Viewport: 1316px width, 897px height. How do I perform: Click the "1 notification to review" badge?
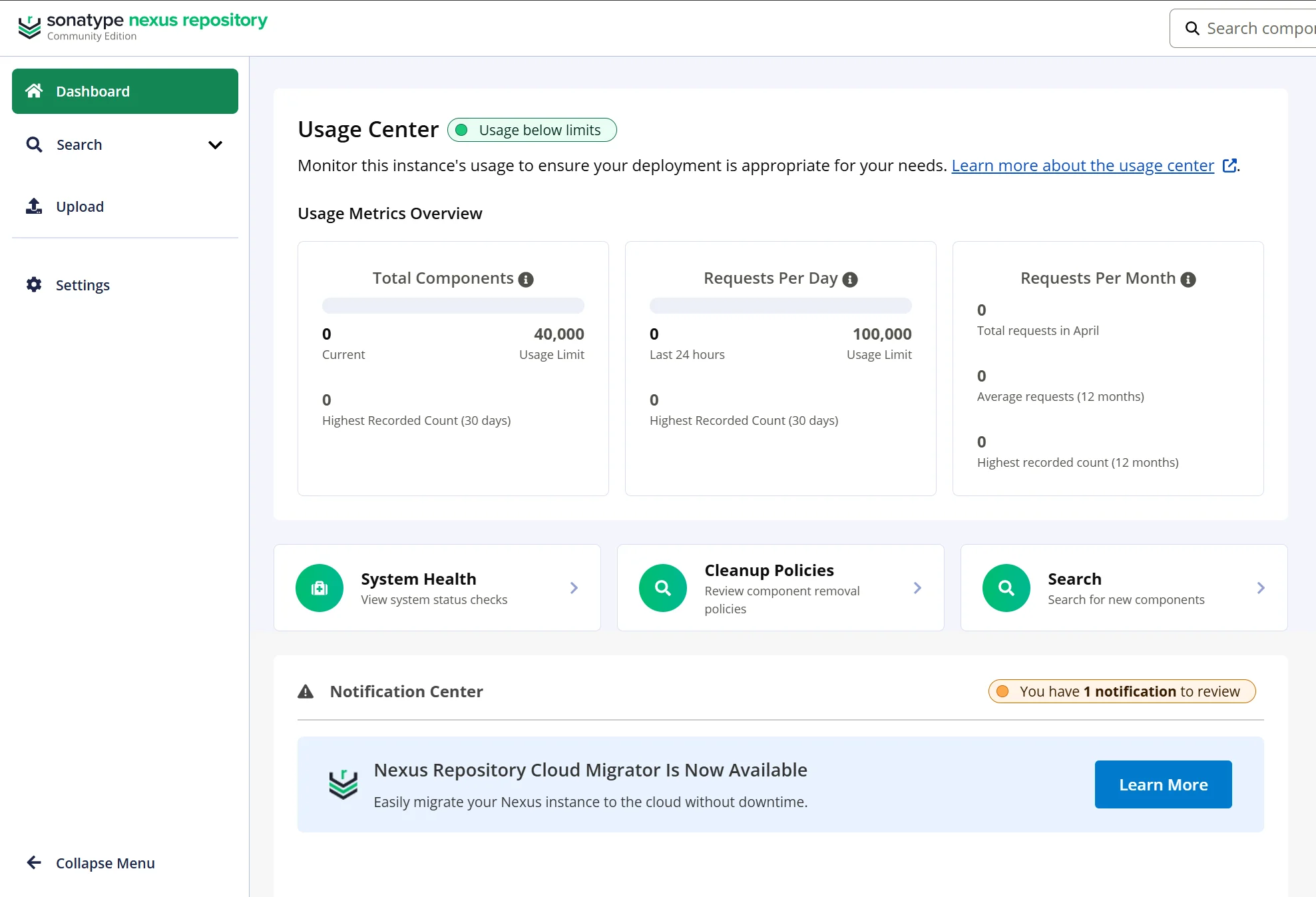[x=1122, y=691]
